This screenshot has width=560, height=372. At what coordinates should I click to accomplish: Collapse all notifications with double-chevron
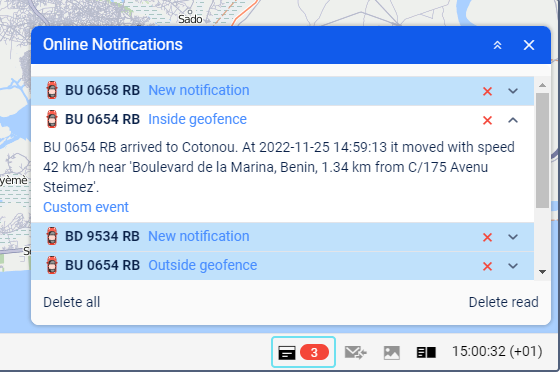(498, 45)
